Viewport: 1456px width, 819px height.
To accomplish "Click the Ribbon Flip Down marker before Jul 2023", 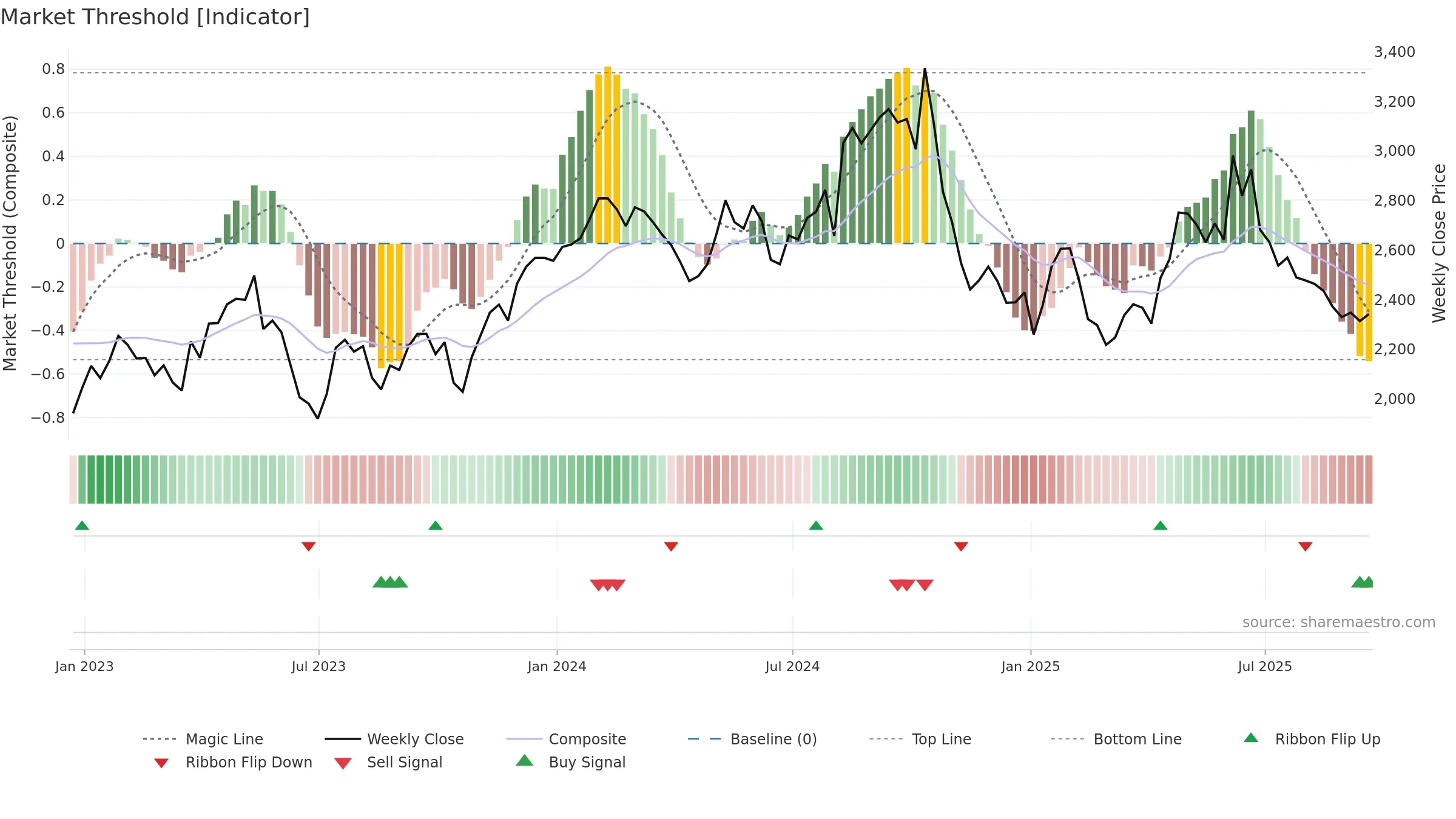I will [308, 547].
